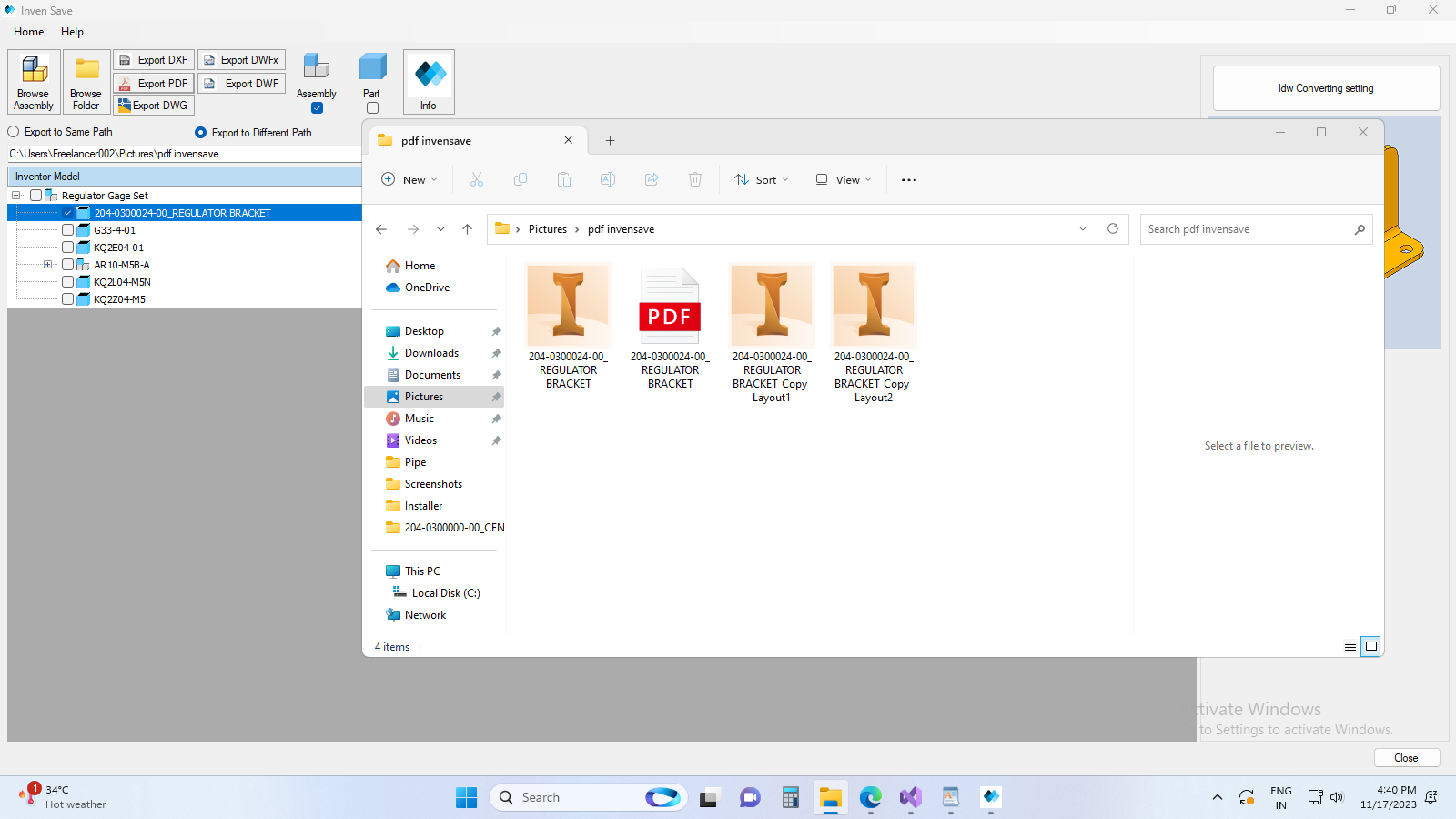Go up one folder level in Explorer
The width and height of the screenshot is (1456, 819).
click(467, 229)
